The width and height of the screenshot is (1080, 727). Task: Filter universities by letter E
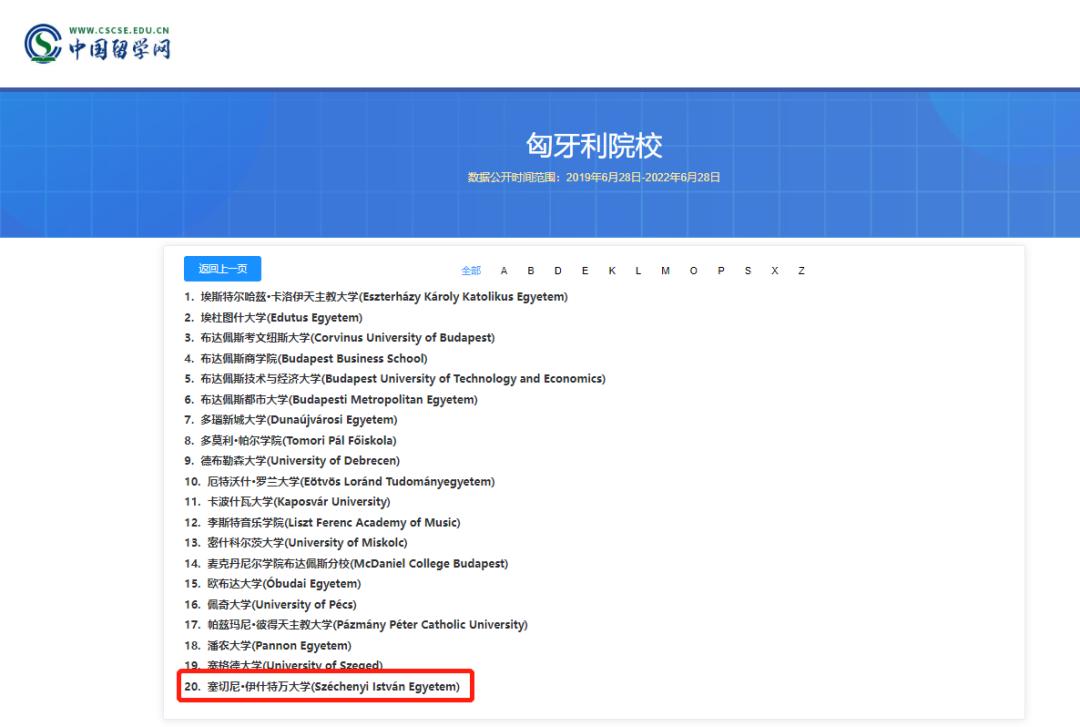click(x=585, y=270)
